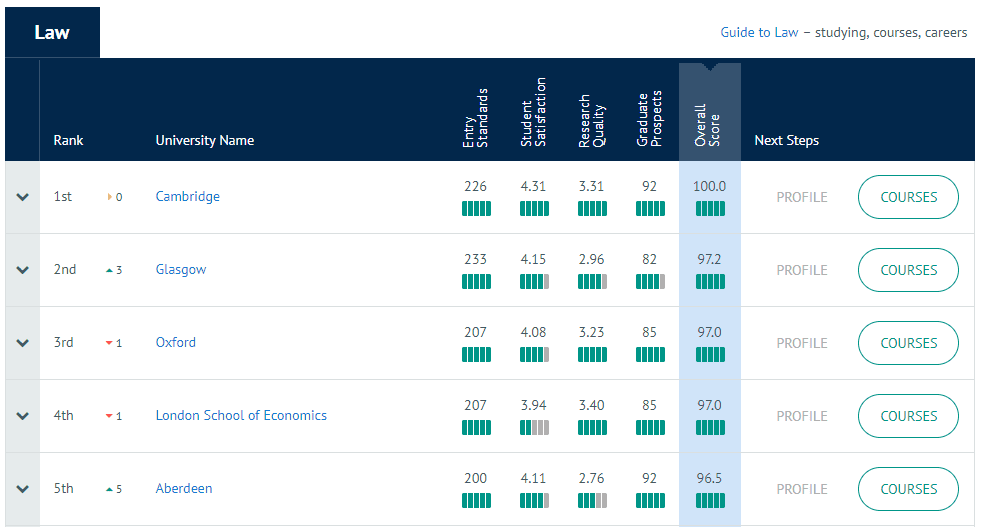Viewport: 984px width, 527px height.
Task: Open the Law tab
Action: point(52,32)
